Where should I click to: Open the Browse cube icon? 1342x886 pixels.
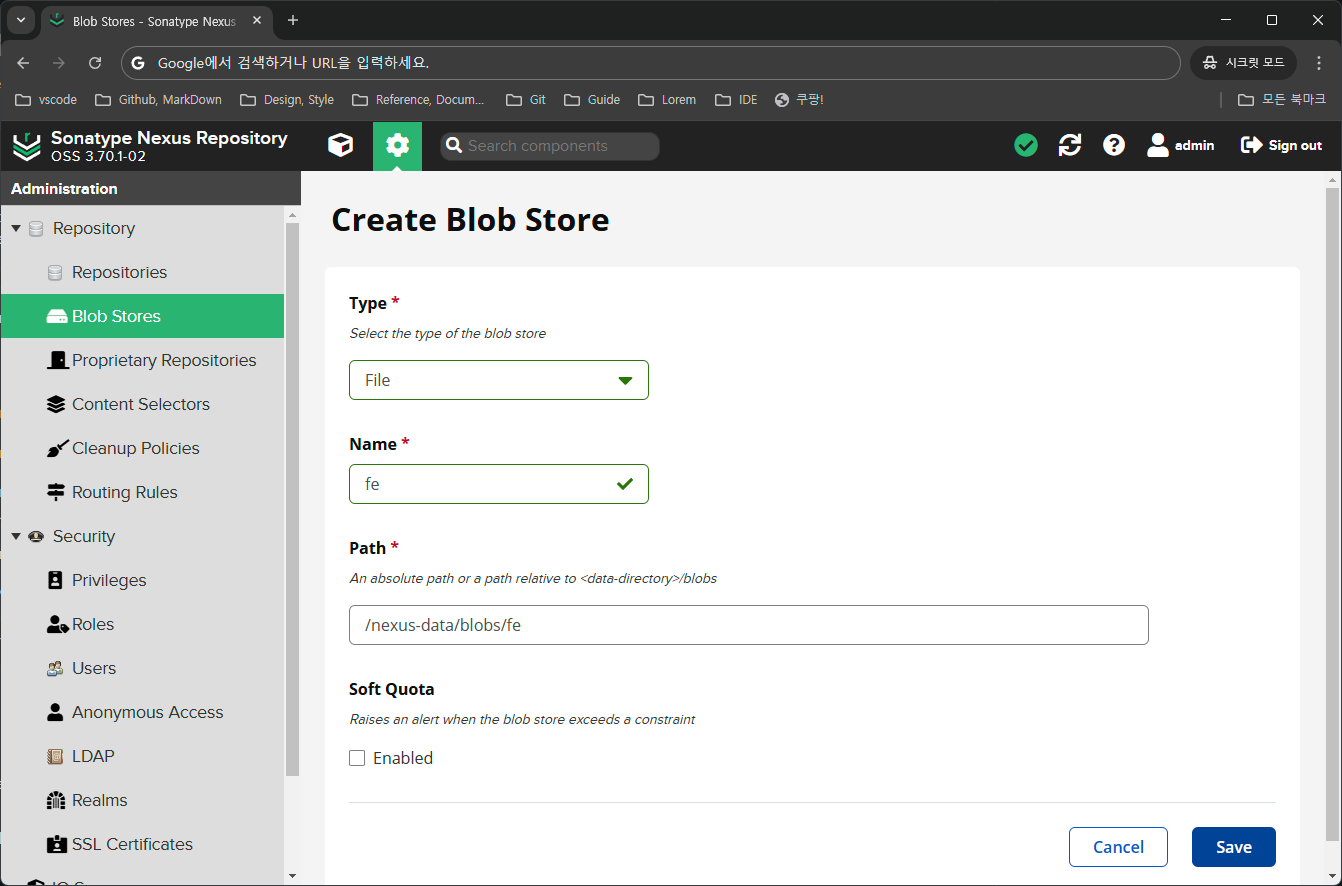(x=340, y=146)
